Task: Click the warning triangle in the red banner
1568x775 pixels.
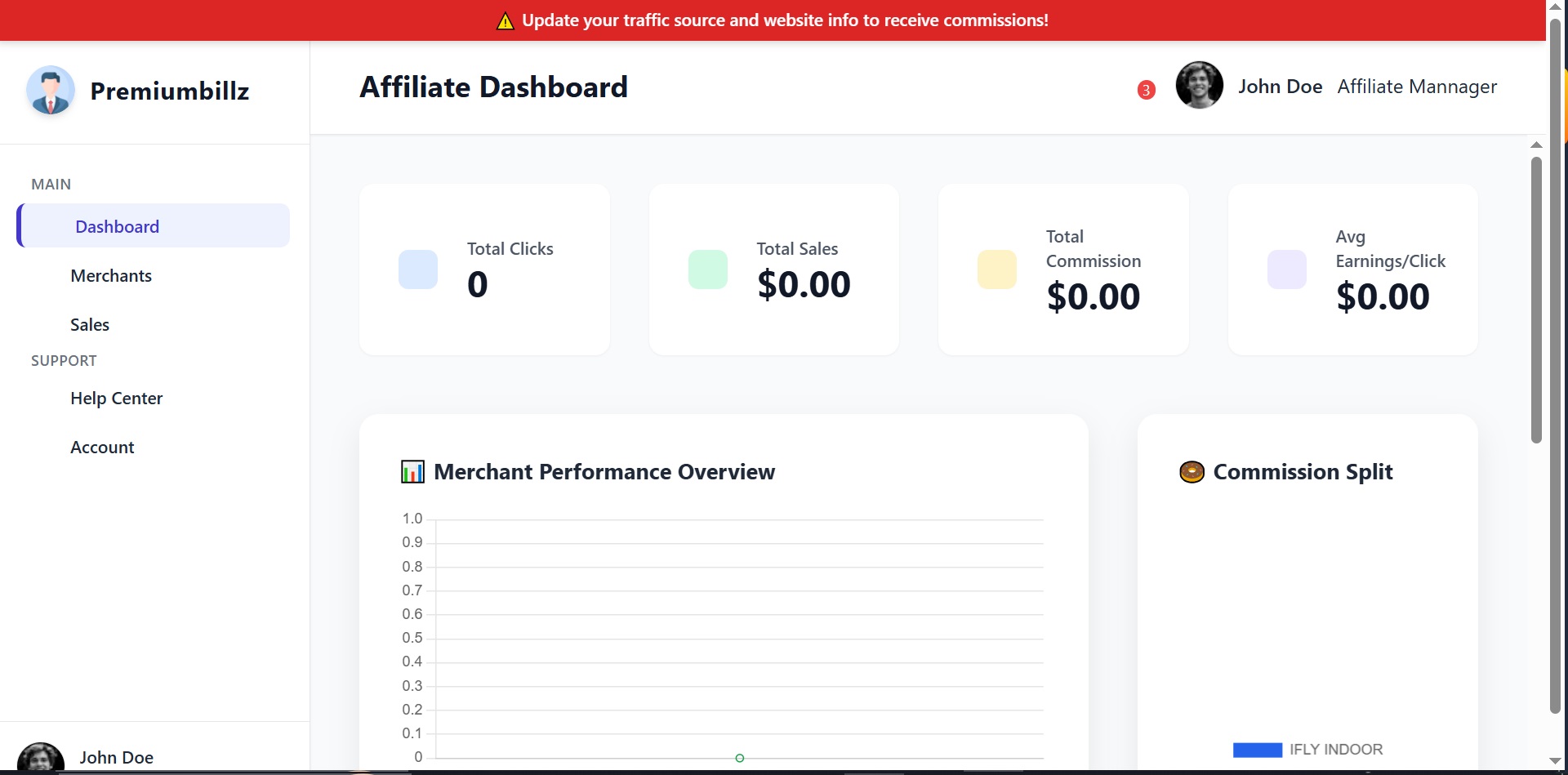Action: (506, 21)
